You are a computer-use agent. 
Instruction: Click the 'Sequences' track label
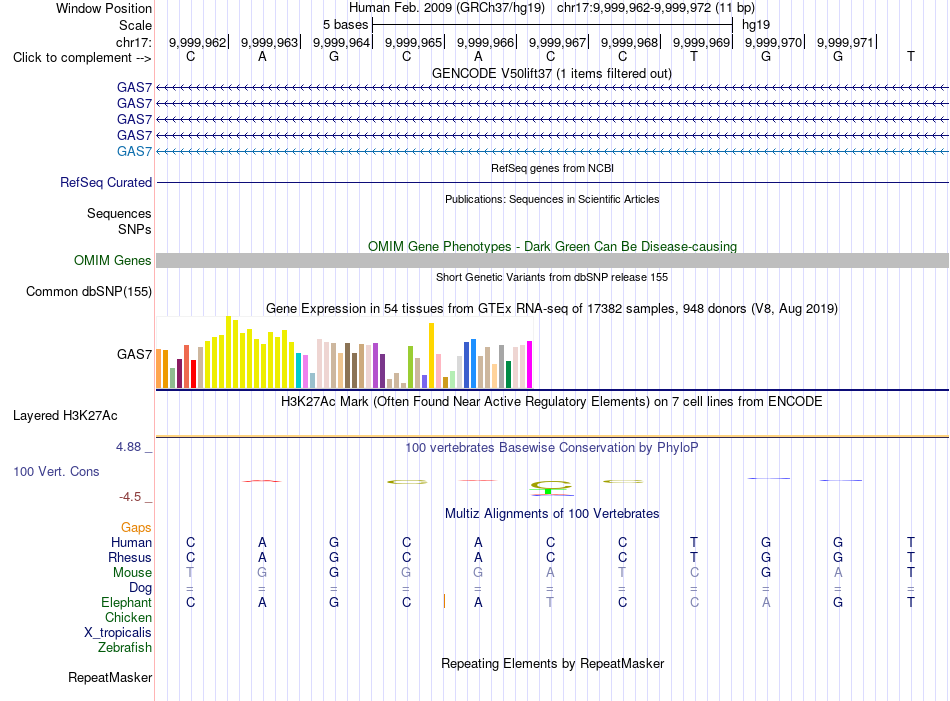119,213
